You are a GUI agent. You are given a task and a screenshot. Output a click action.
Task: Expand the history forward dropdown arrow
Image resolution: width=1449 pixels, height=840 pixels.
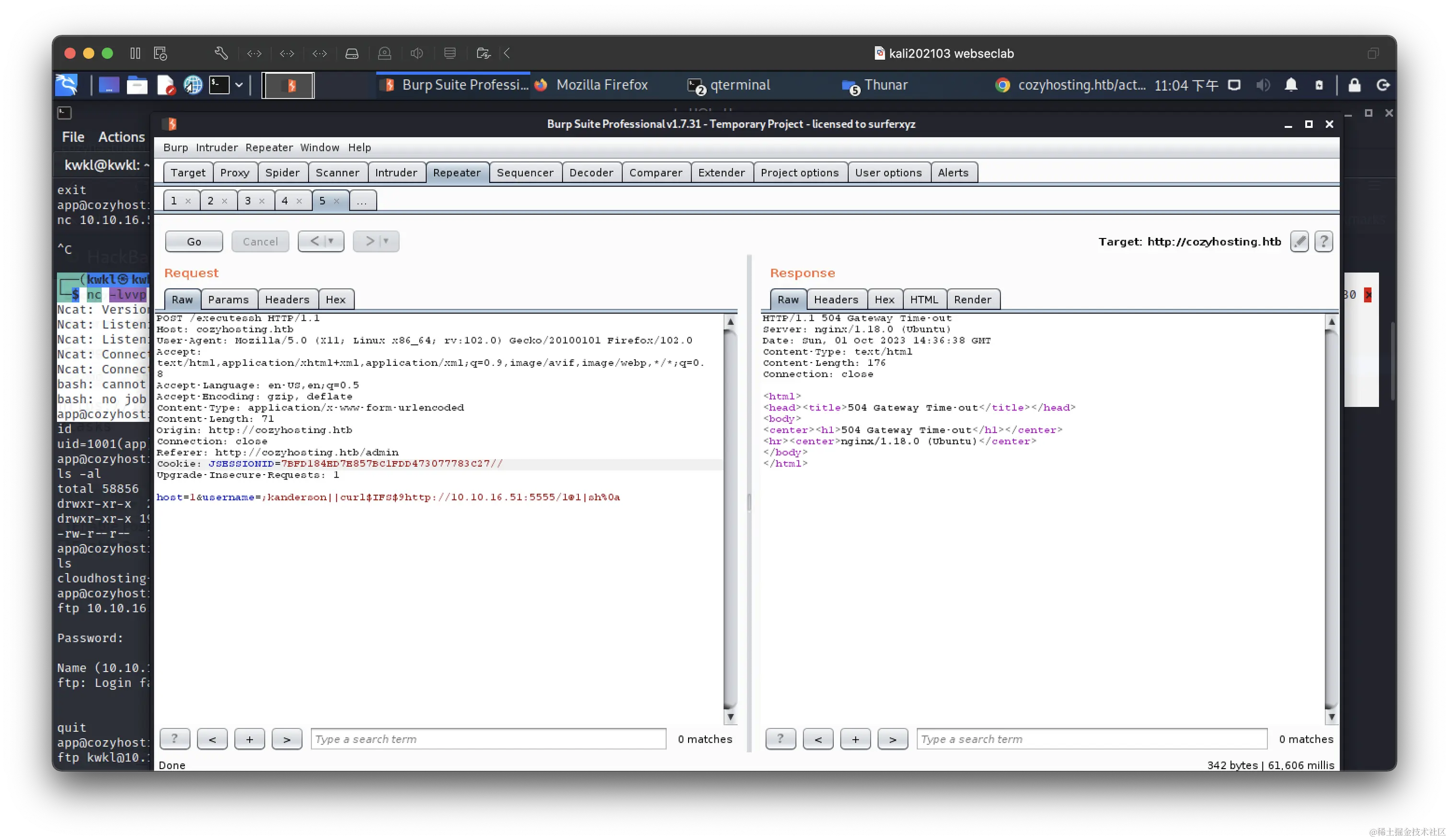point(386,241)
